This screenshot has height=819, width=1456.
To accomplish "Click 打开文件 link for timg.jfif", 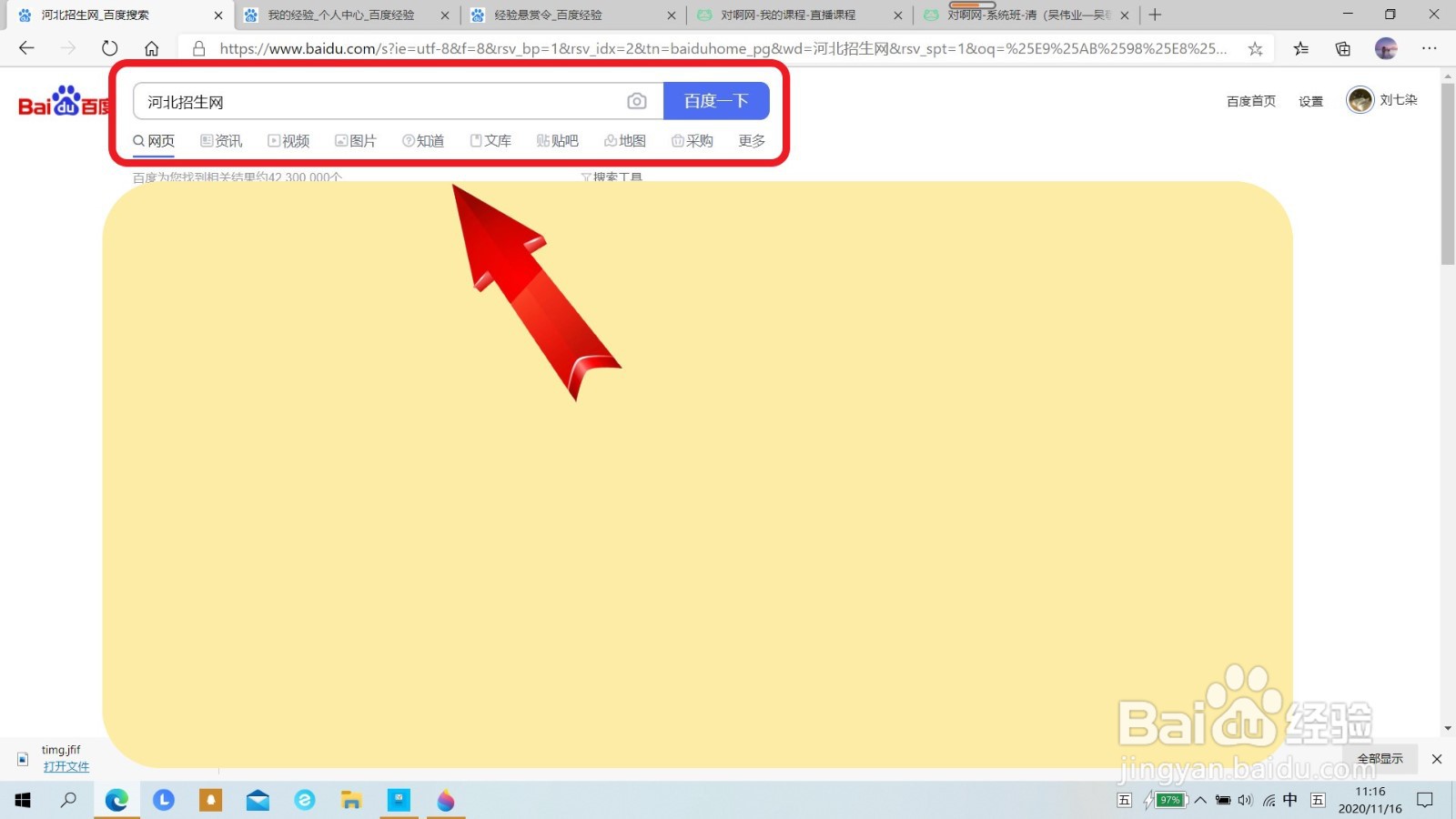I will coord(66,766).
